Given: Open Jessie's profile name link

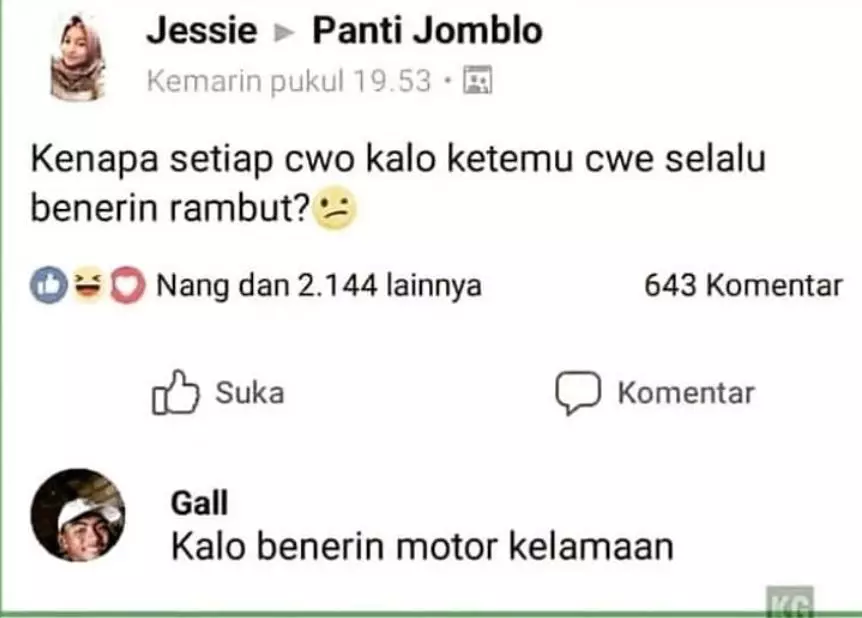Looking at the screenshot, I should pos(202,30).
